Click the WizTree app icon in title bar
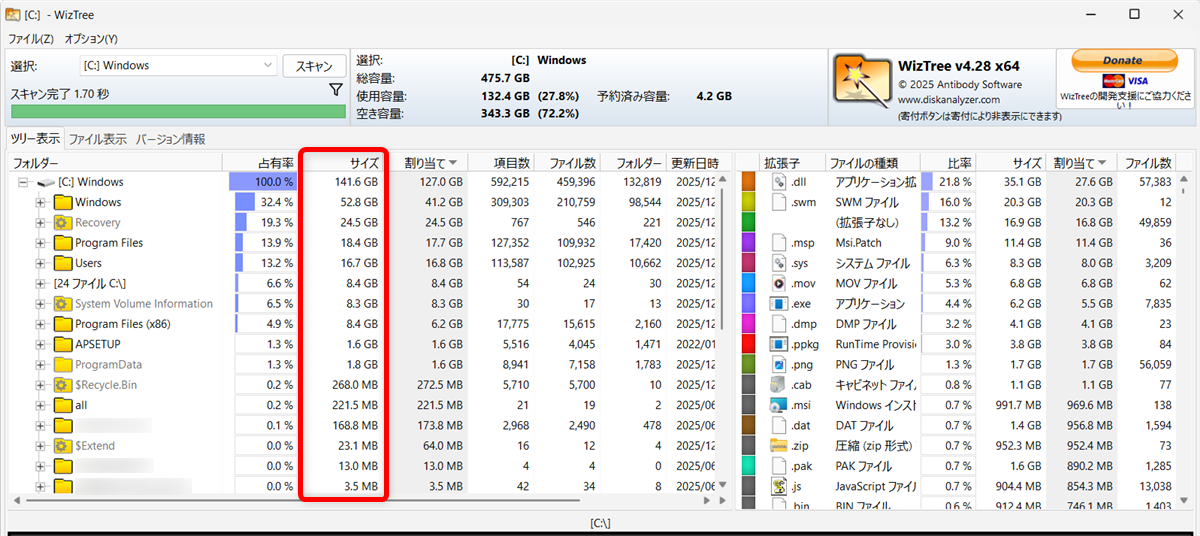The image size is (1200, 536). 13,14
